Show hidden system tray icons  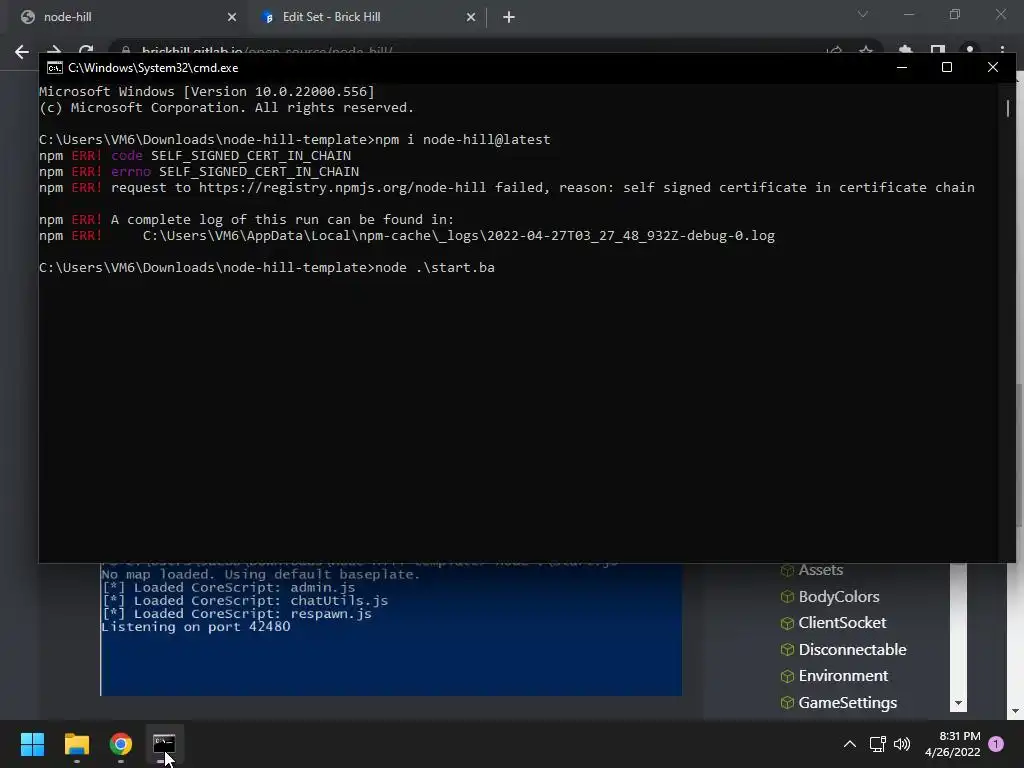pos(850,744)
